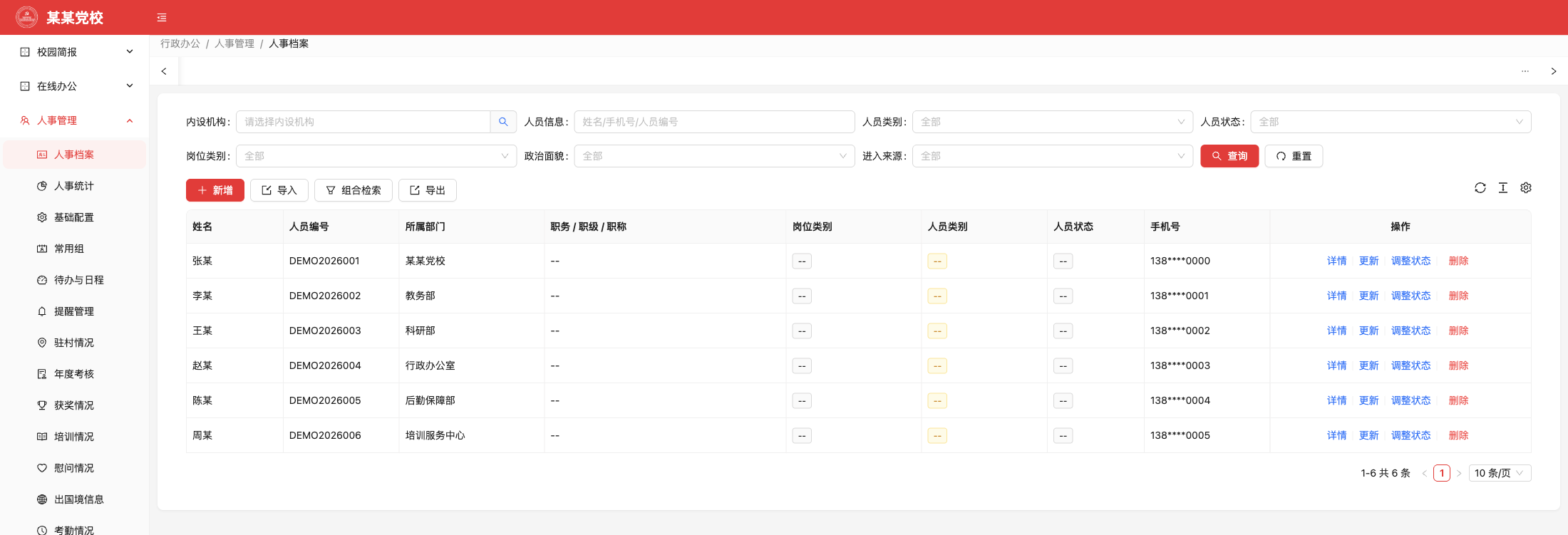Click the 导入 button
1568x535 pixels.
279,190
